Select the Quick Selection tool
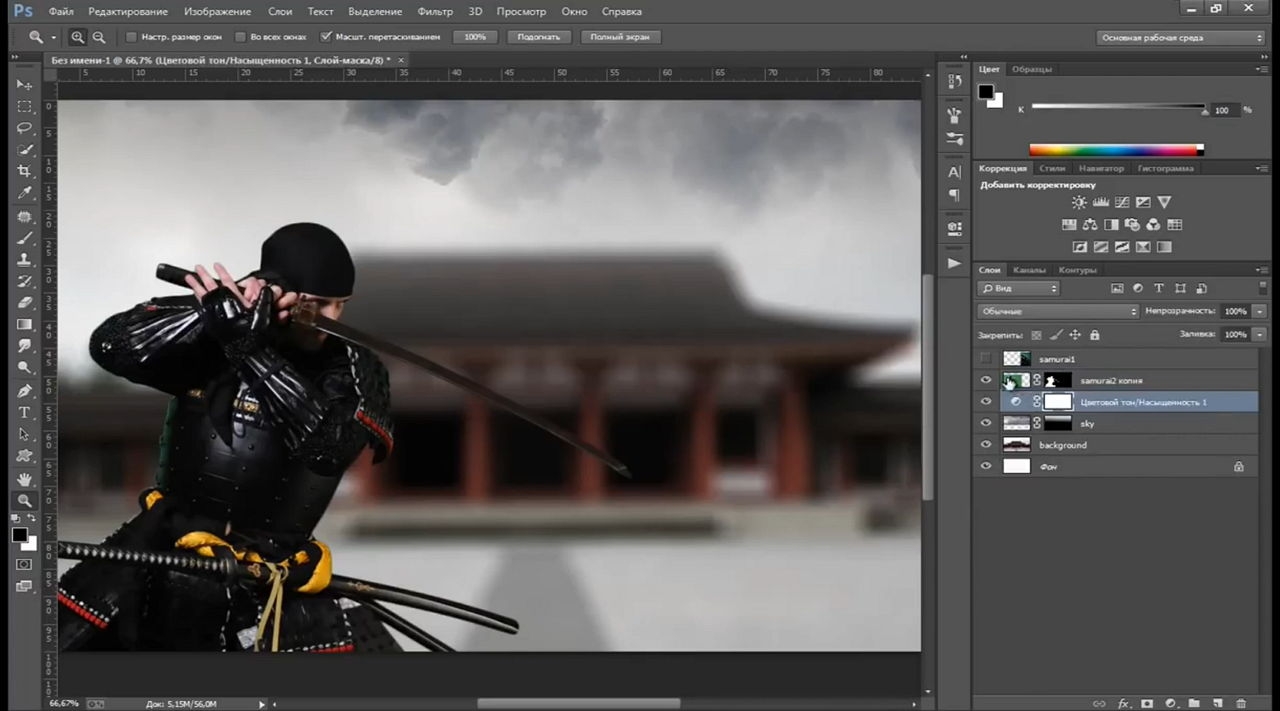 (24, 150)
